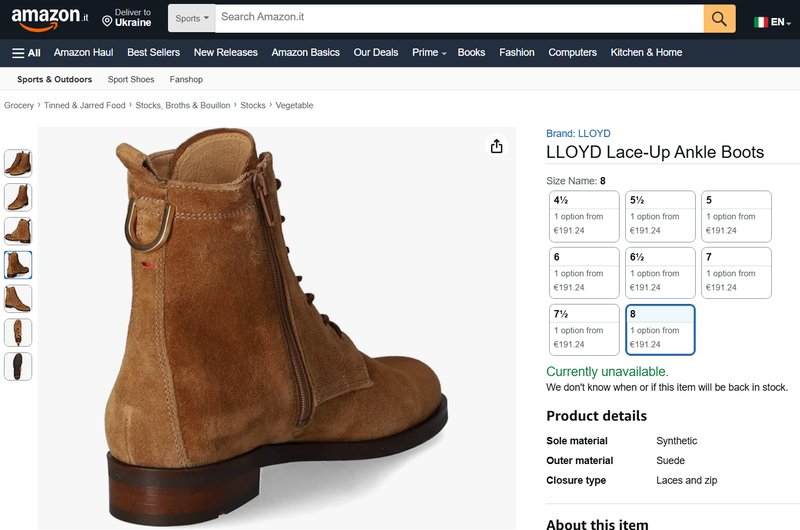This screenshot has height=530, width=800.
Task: Select the Sport Shoes subnav tab
Action: 131,80
